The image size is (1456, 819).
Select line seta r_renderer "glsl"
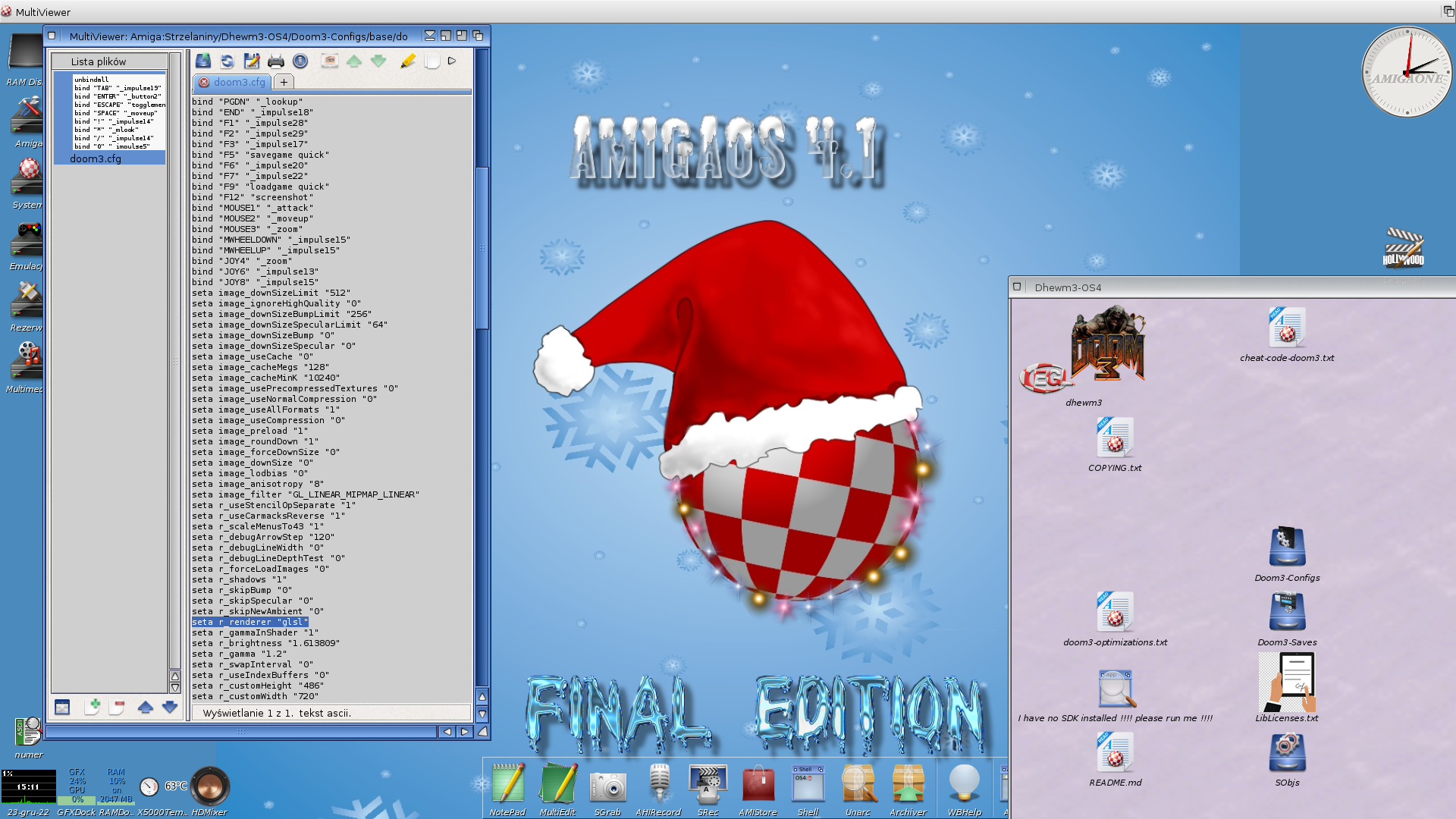pyautogui.click(x=250, y=622)
